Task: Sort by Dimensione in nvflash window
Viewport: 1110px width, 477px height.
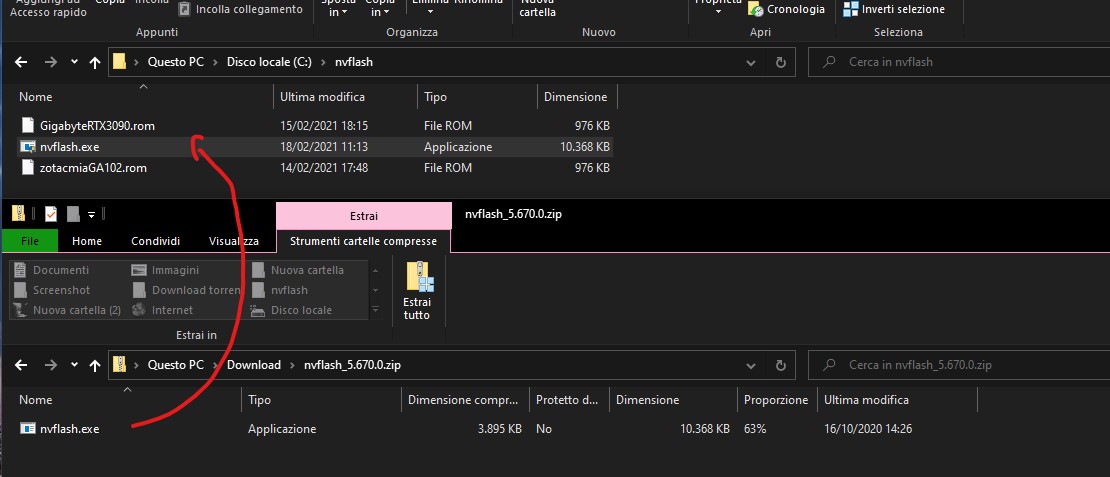Action: (x=577, y=97)
